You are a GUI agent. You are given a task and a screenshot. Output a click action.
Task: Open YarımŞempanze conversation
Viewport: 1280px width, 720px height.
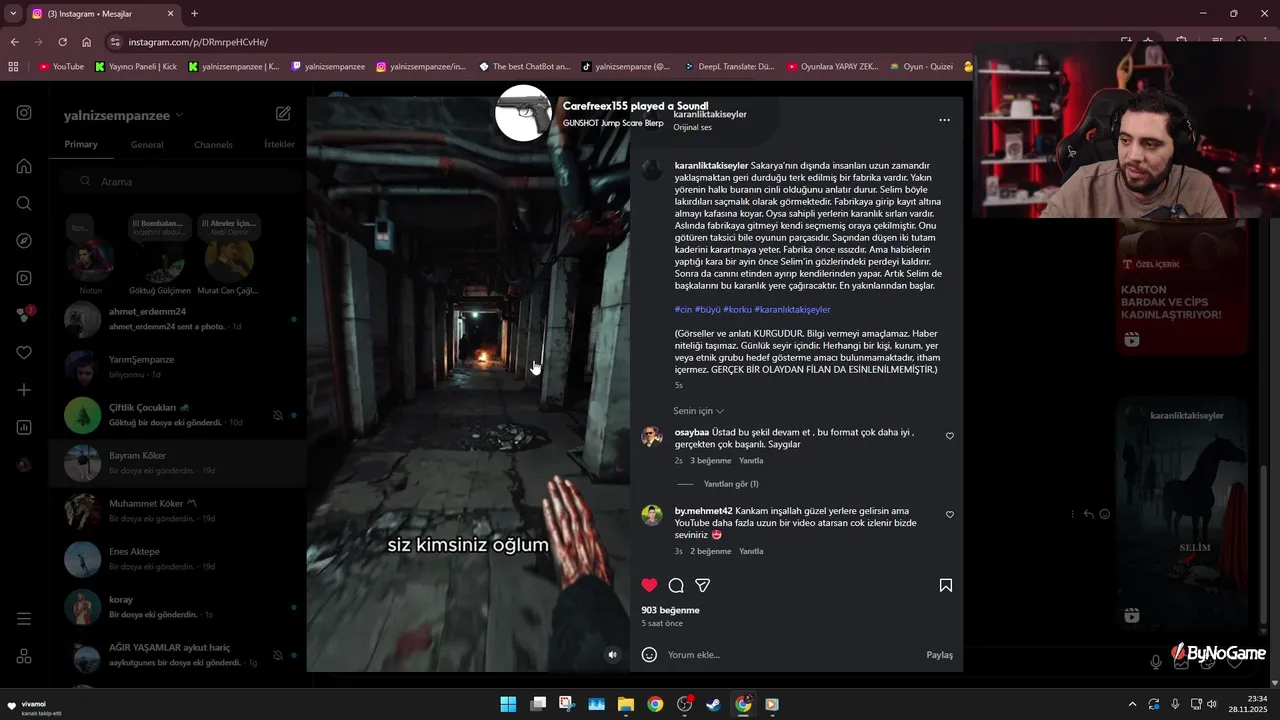click(x=178, y=367)
